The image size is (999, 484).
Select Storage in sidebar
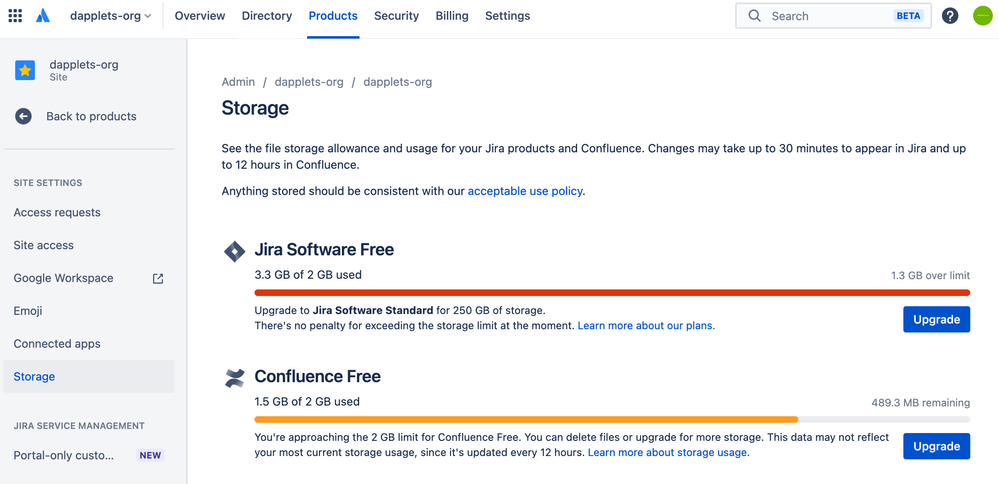tap(89, 376)
